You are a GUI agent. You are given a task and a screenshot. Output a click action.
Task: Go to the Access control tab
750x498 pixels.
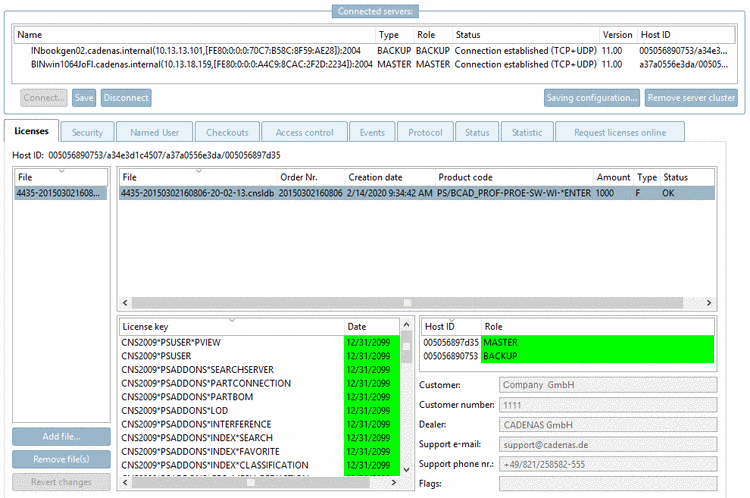pyautogui.click(x=304, y=133)
